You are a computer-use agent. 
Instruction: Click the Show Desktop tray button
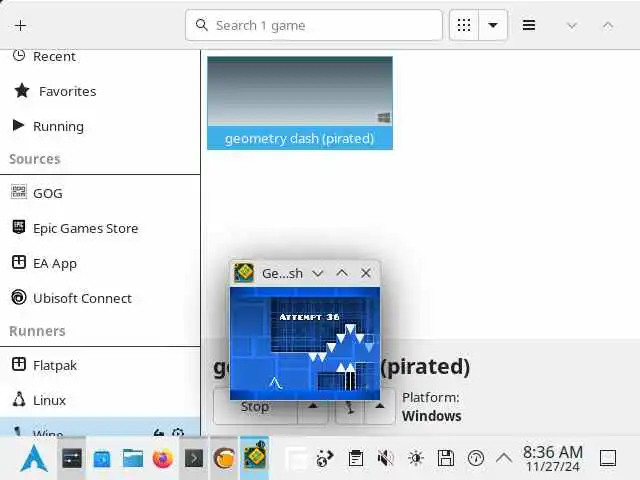pyautogui.click(x=608, y=458)
